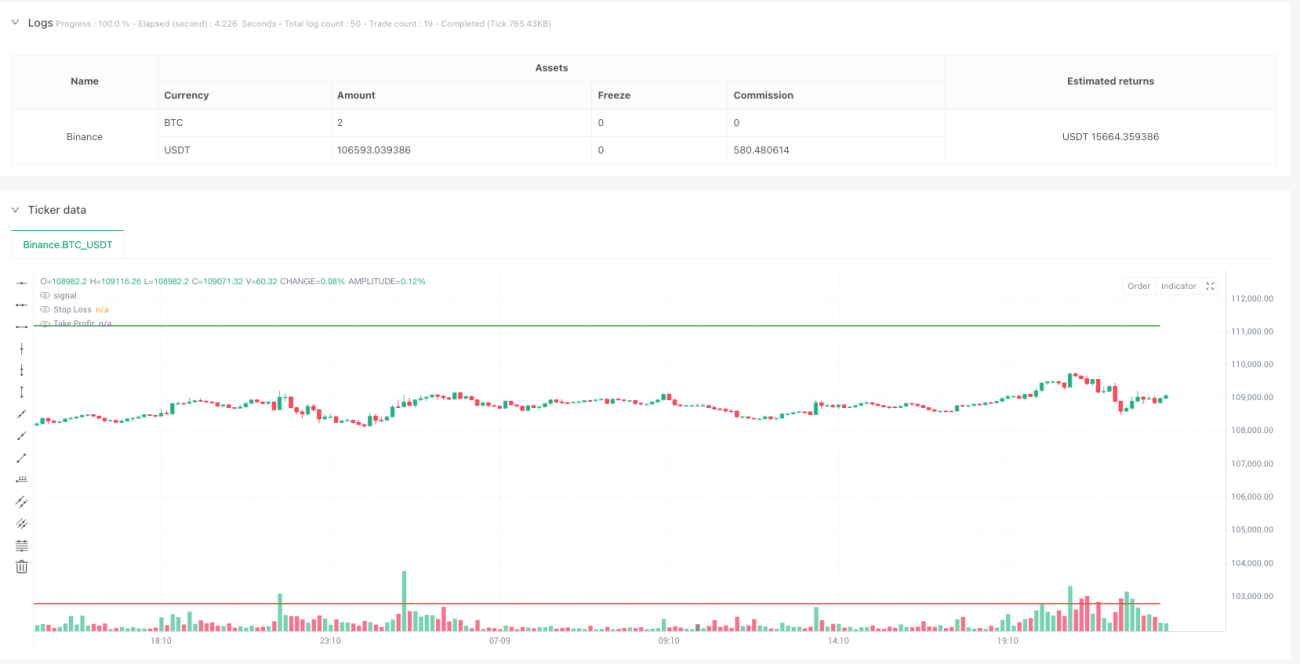
Task: Click the 18:10 time axis label
Action: (160, 641)
